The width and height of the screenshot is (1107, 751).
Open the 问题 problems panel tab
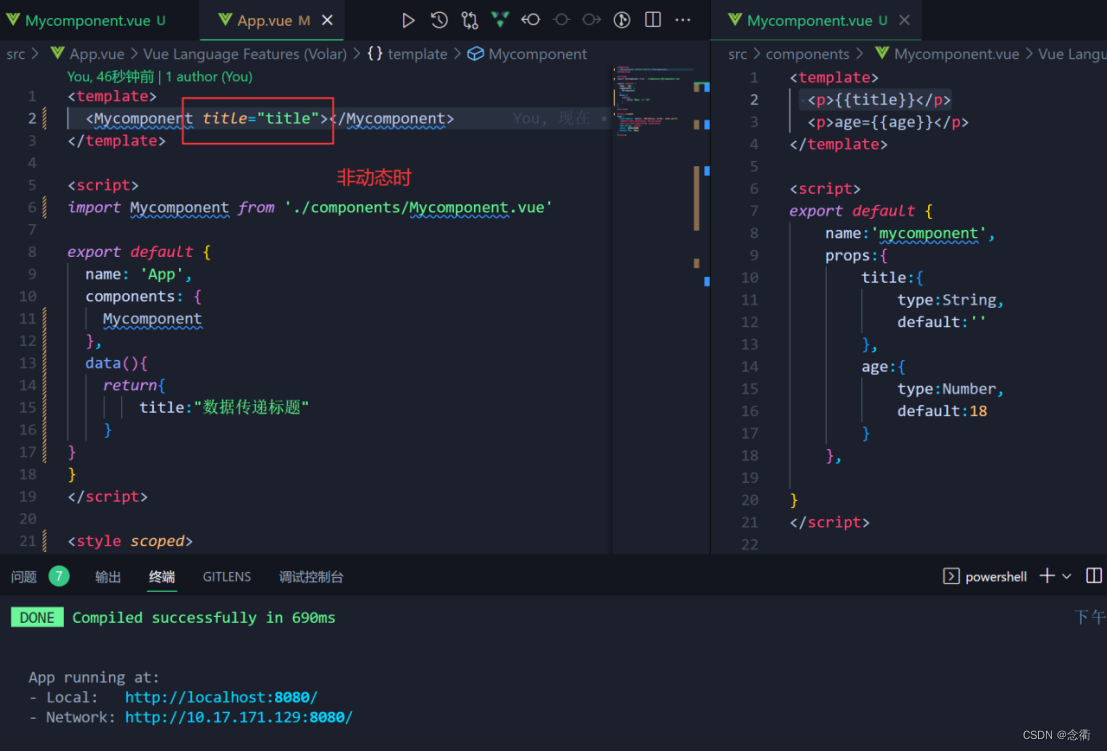point(23,577)
